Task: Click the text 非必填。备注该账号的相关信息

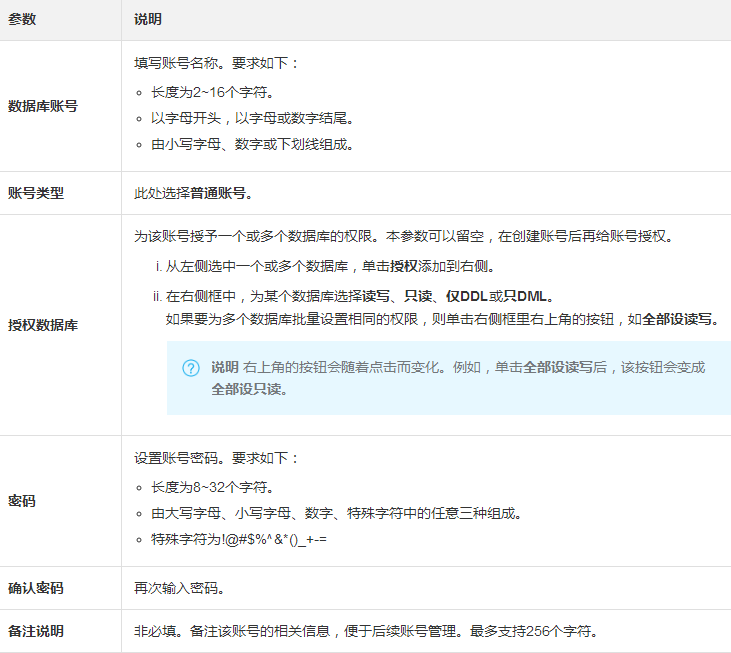Action: click(x=366, y=631)
